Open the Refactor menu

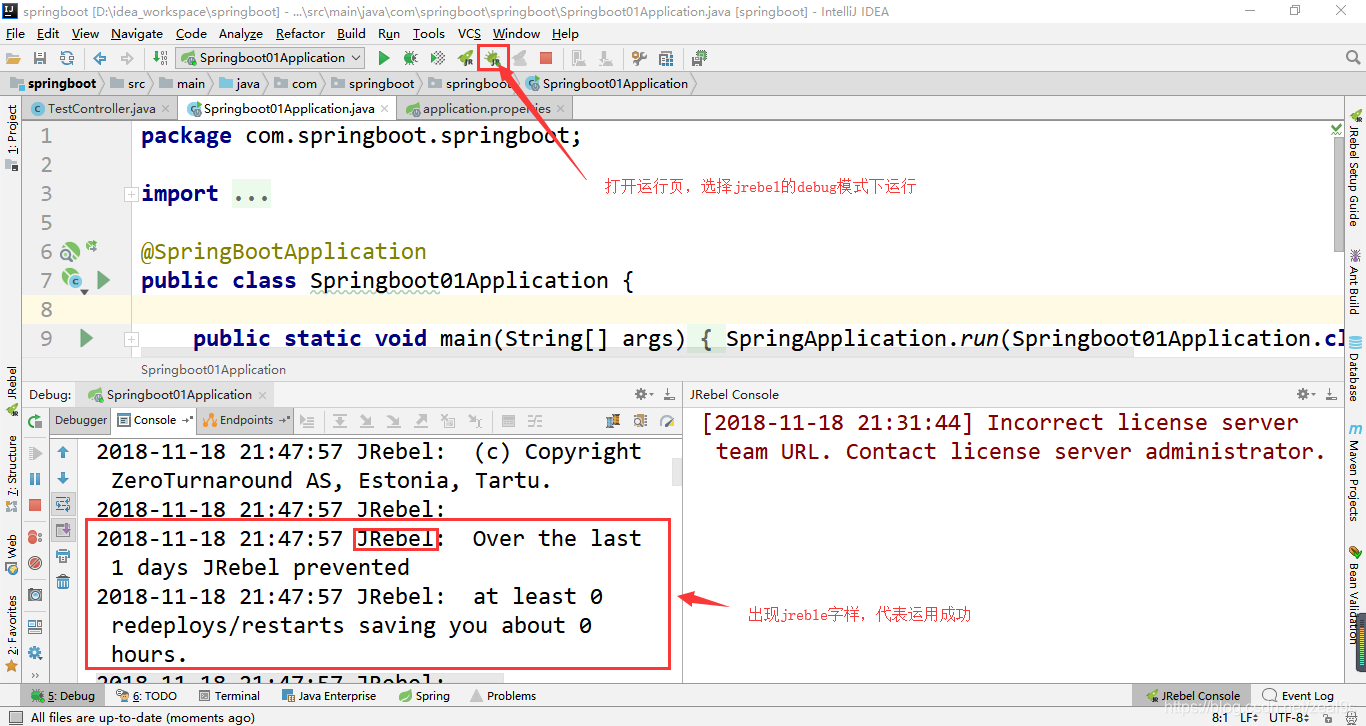pos(301,33)
